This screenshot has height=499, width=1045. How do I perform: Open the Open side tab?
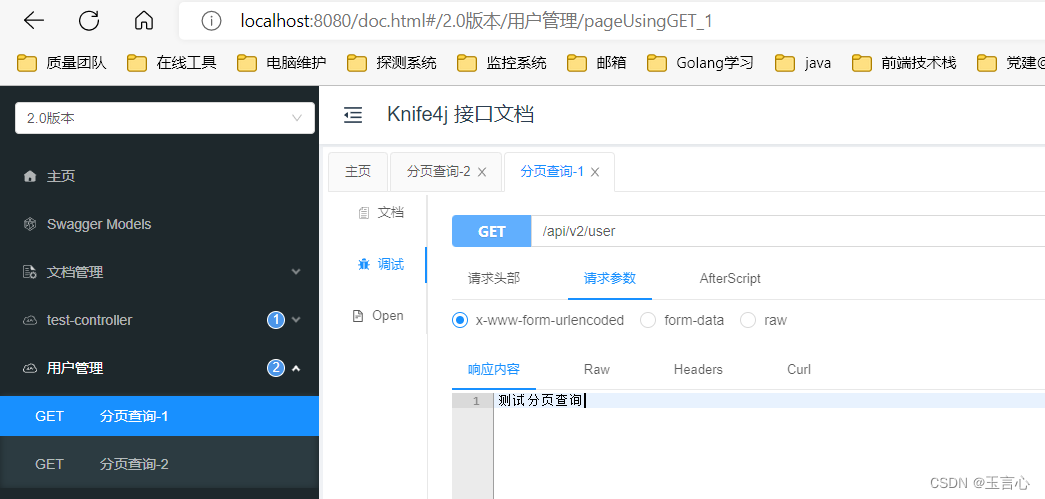(378, 316)
